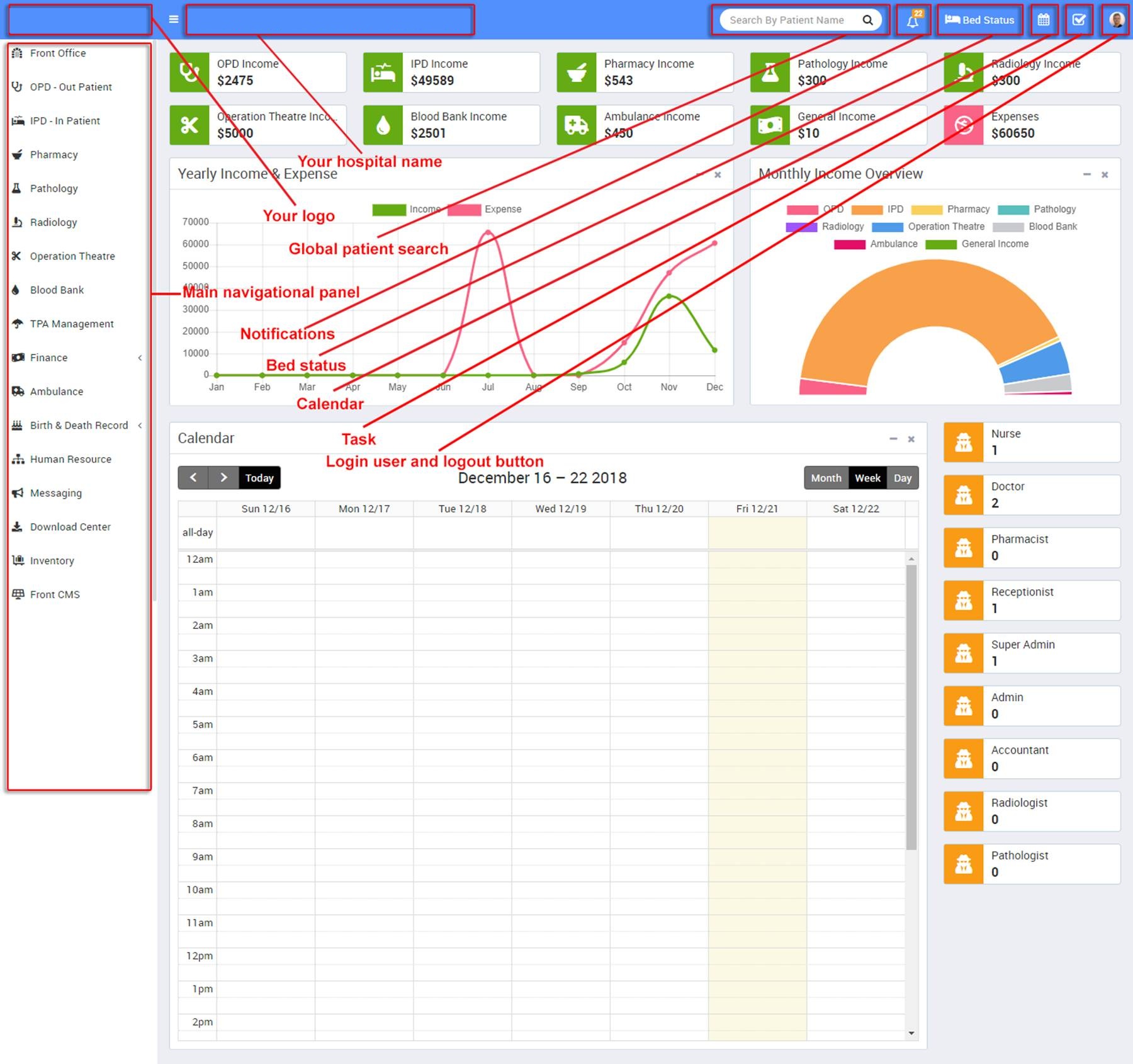Click the calendar icon in top bar

point(1044,20)
